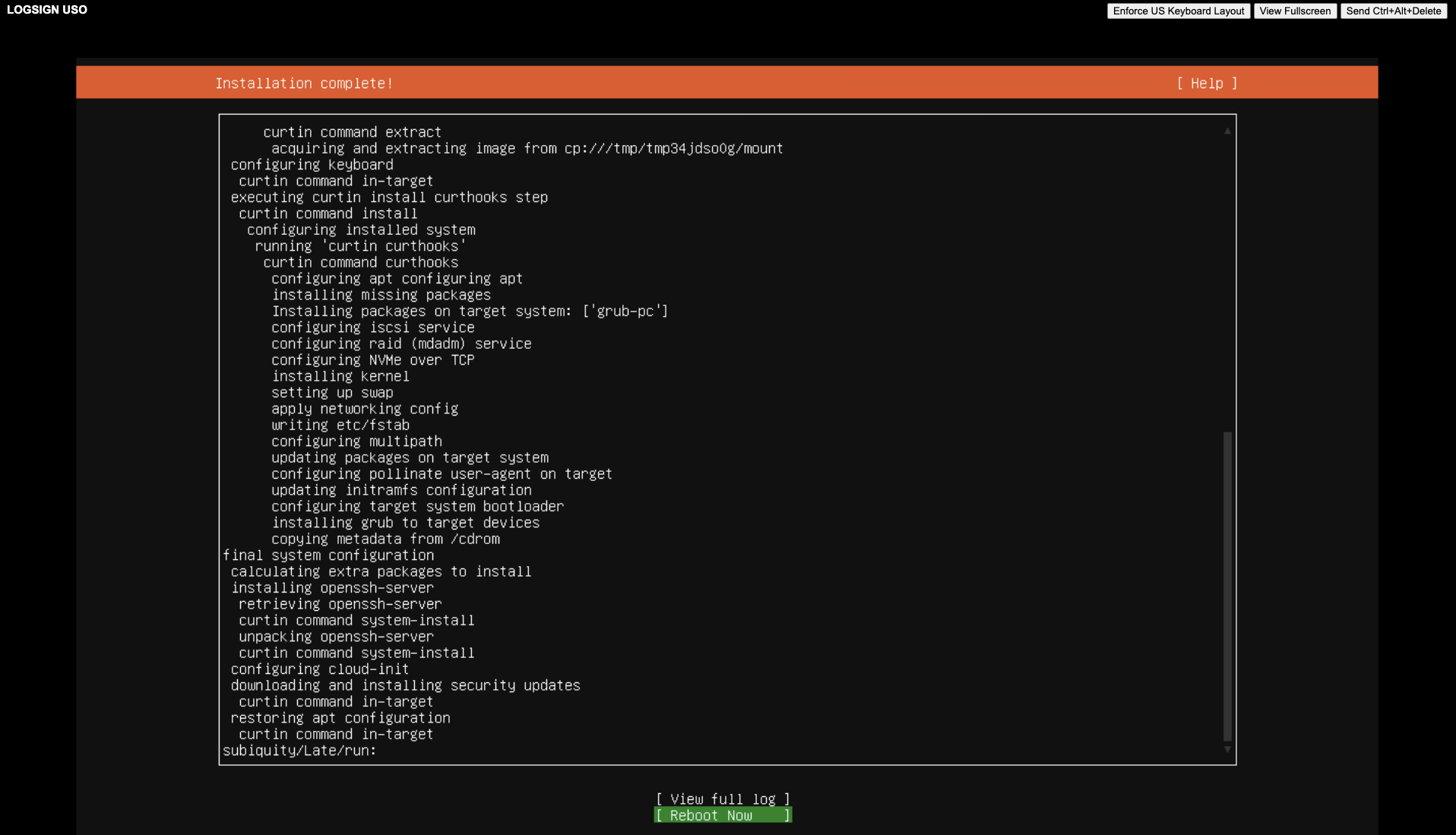Click log line 'final system configuration'
Viewport: 1456px width, 835px height.
point(328,555)
